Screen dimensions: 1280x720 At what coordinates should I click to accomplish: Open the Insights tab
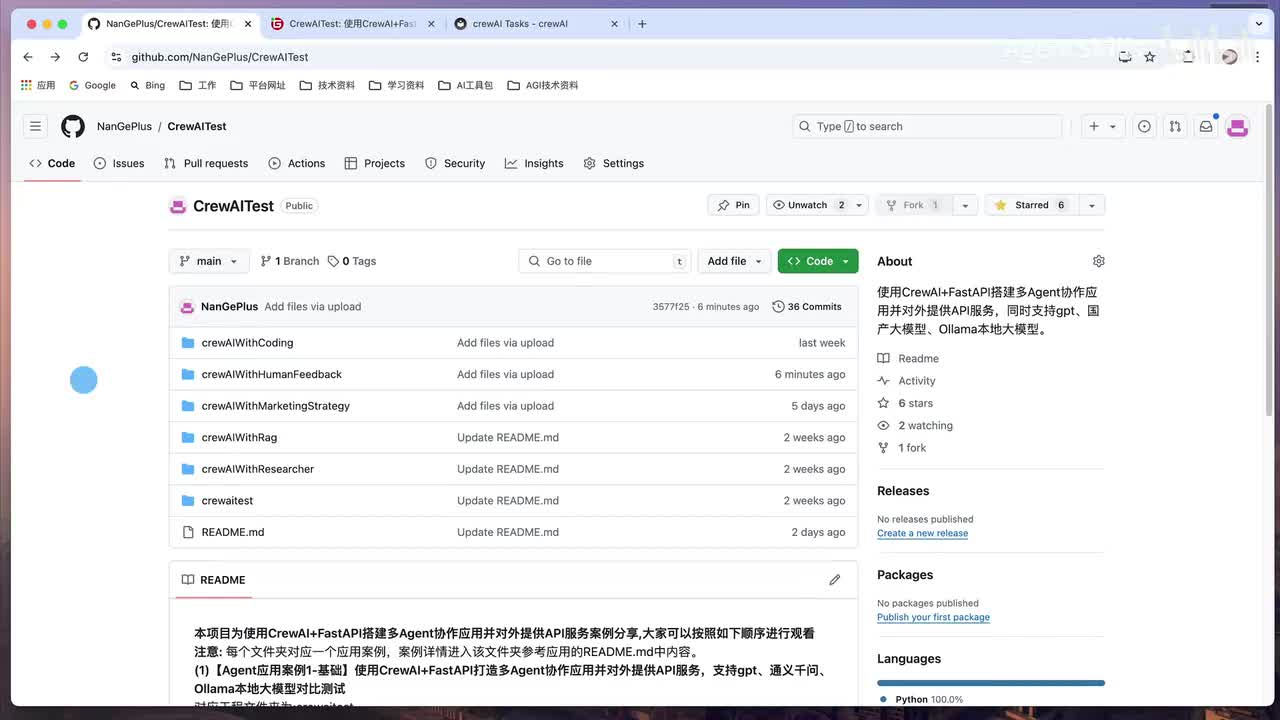(x=534, y=163)
